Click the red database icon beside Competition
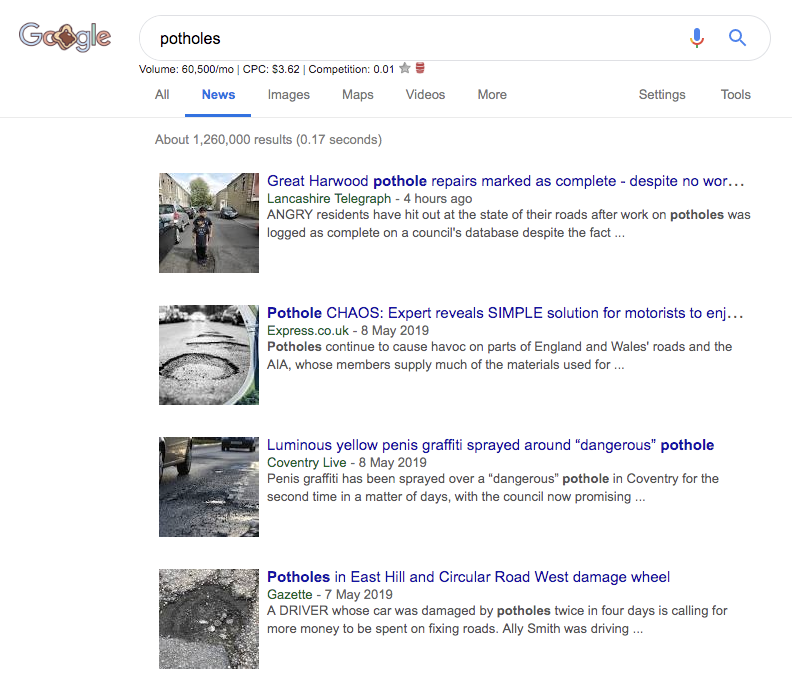The width and height of the screenshot is (792, 687). point(420,69)
